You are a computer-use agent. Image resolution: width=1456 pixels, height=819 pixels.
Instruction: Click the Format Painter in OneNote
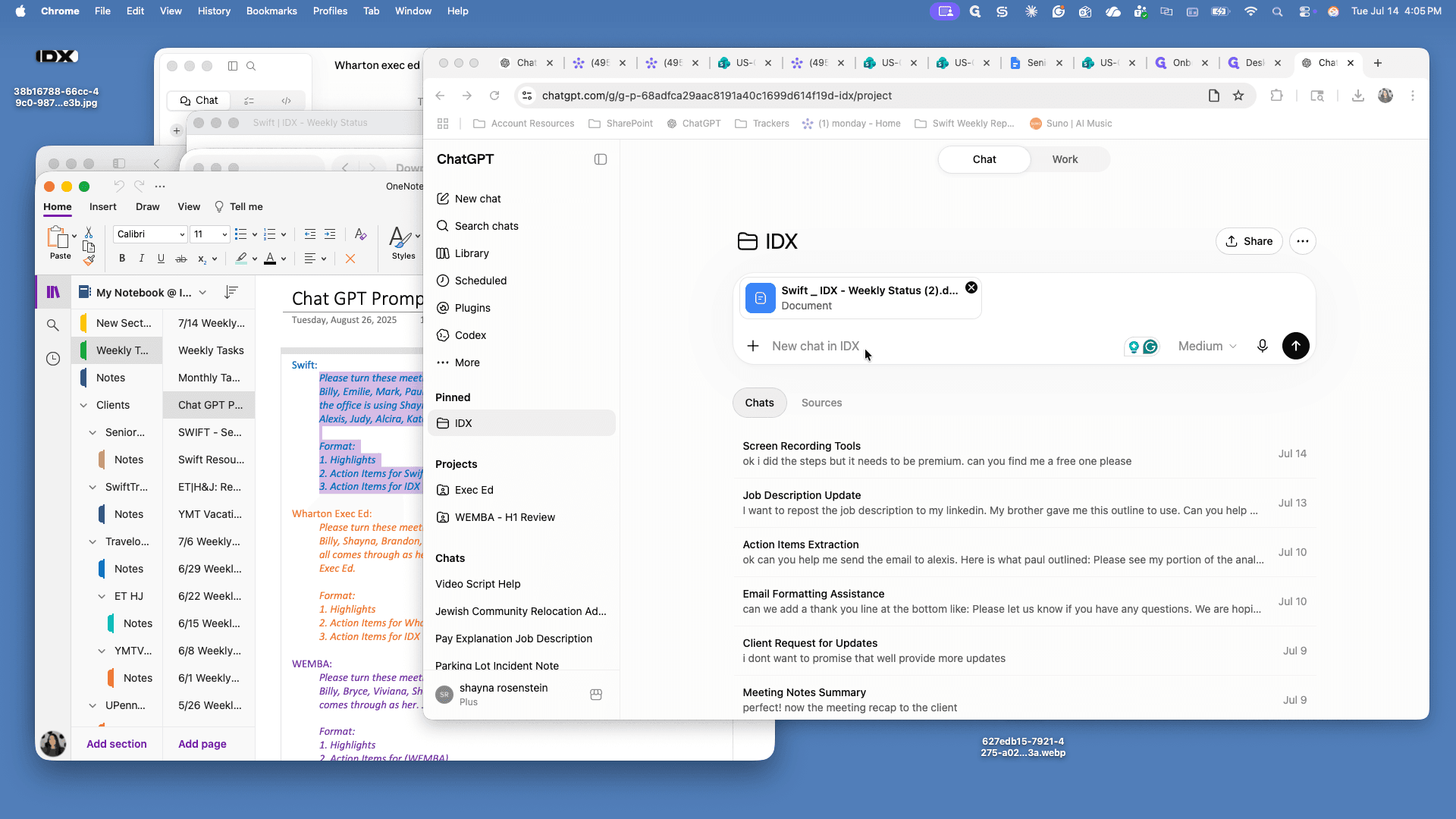(89, 261)
